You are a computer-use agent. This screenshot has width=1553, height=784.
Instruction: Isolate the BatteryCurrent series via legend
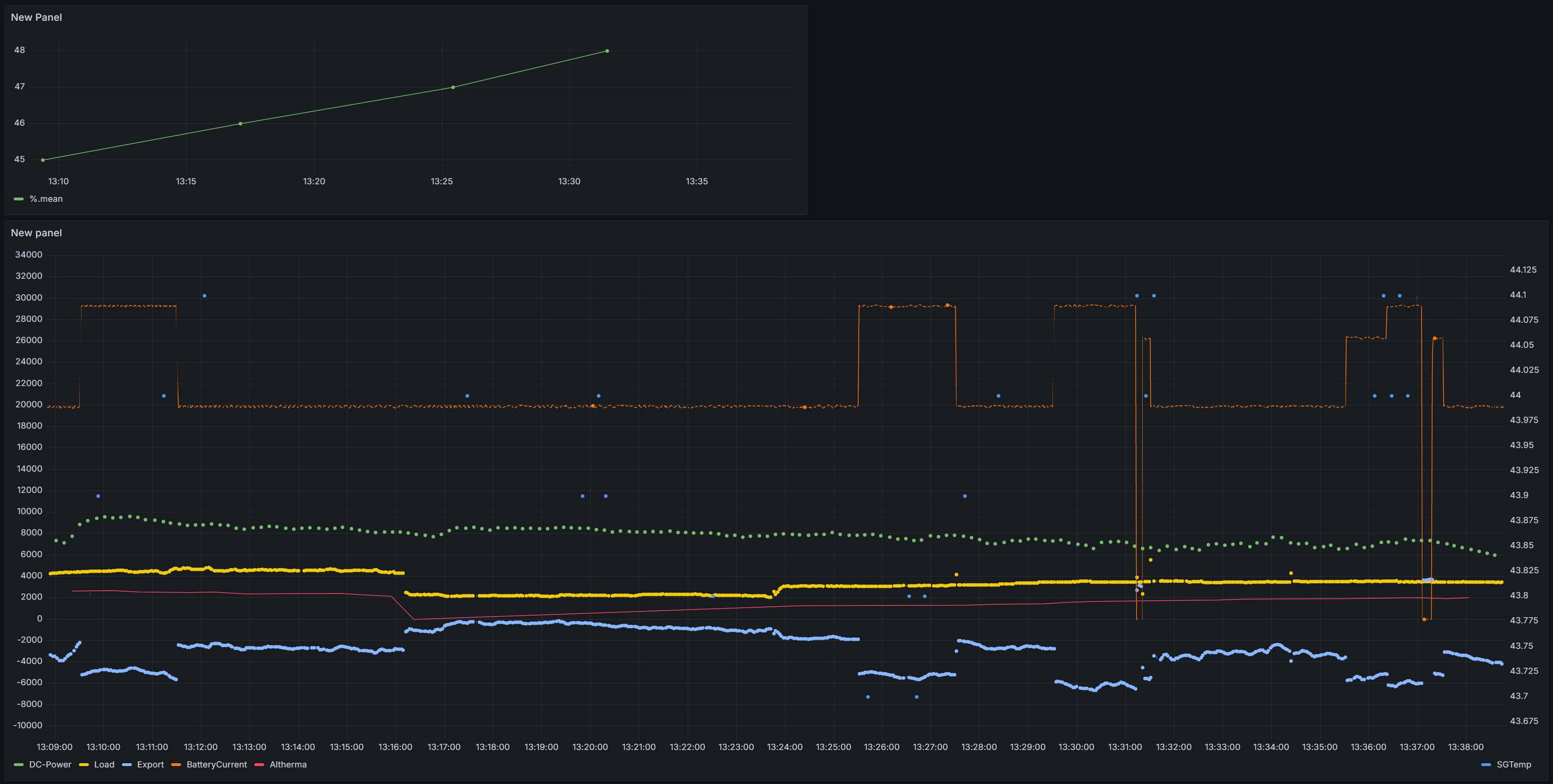[216, 764]
